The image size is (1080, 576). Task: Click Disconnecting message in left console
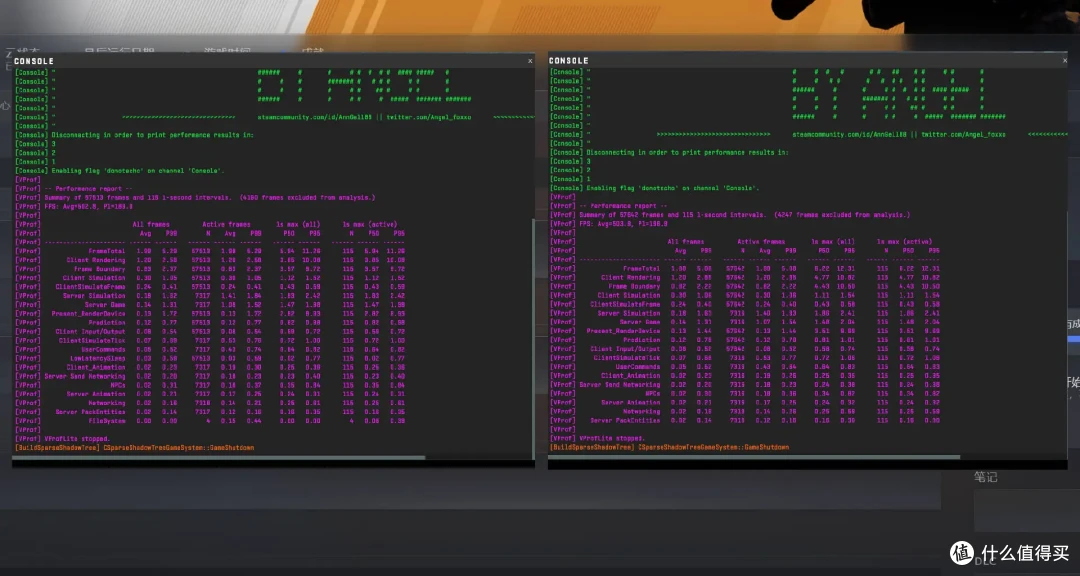(x=134, y=135)
